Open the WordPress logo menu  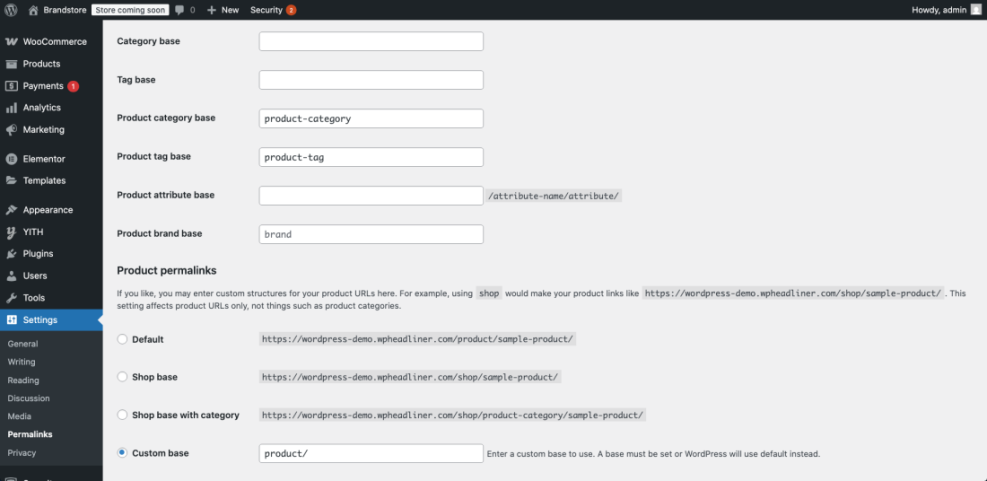tap(11, 9)
